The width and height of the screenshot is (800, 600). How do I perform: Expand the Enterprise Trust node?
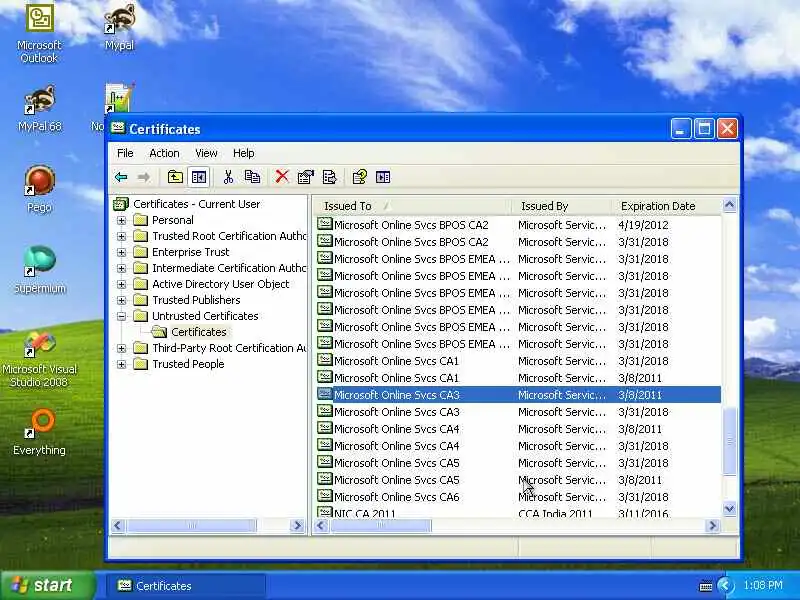(121, 252)
